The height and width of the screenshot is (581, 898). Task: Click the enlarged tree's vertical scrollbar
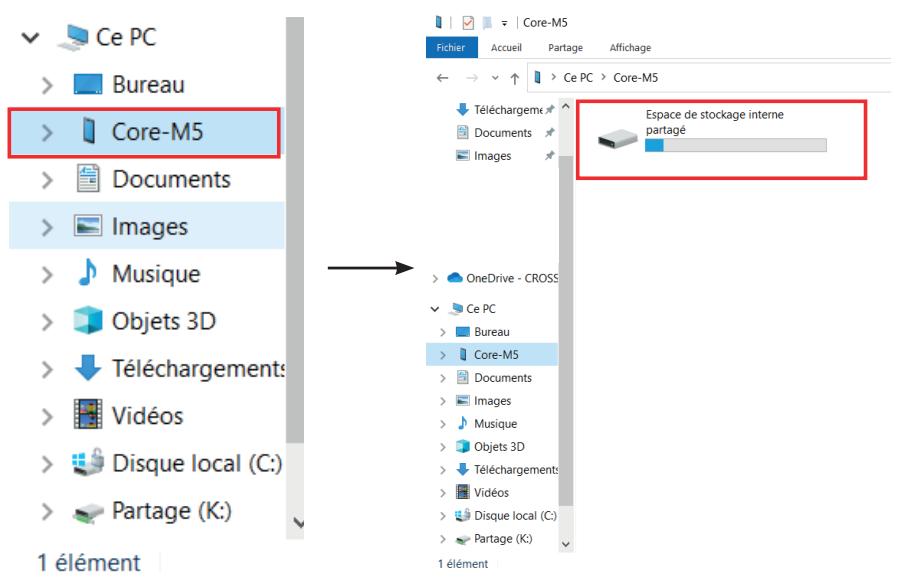[294, 229]
